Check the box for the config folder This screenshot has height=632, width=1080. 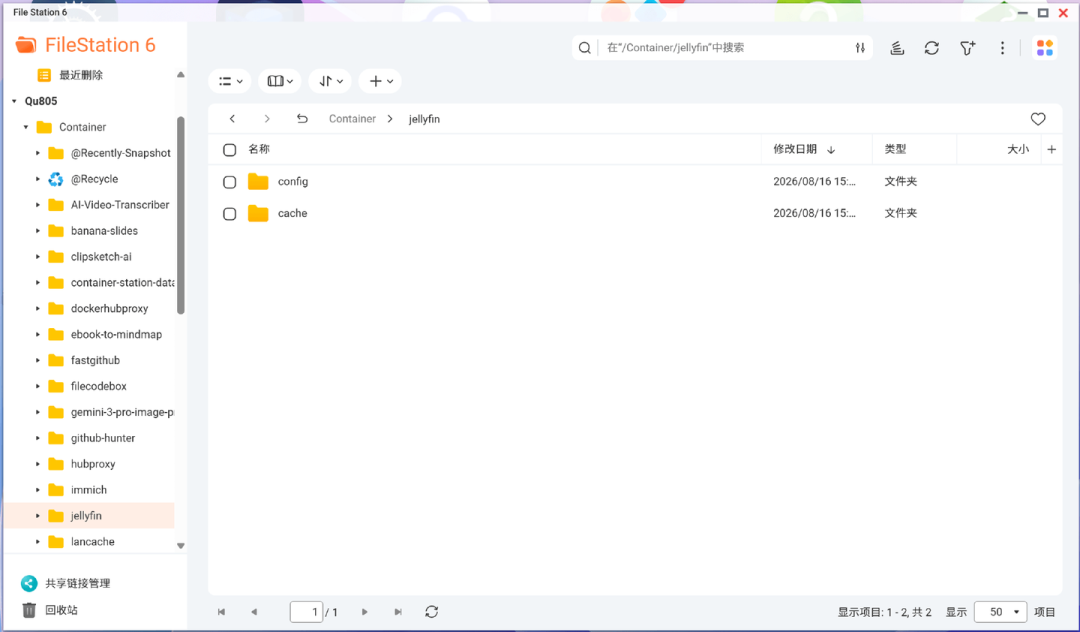coord(229,182)
